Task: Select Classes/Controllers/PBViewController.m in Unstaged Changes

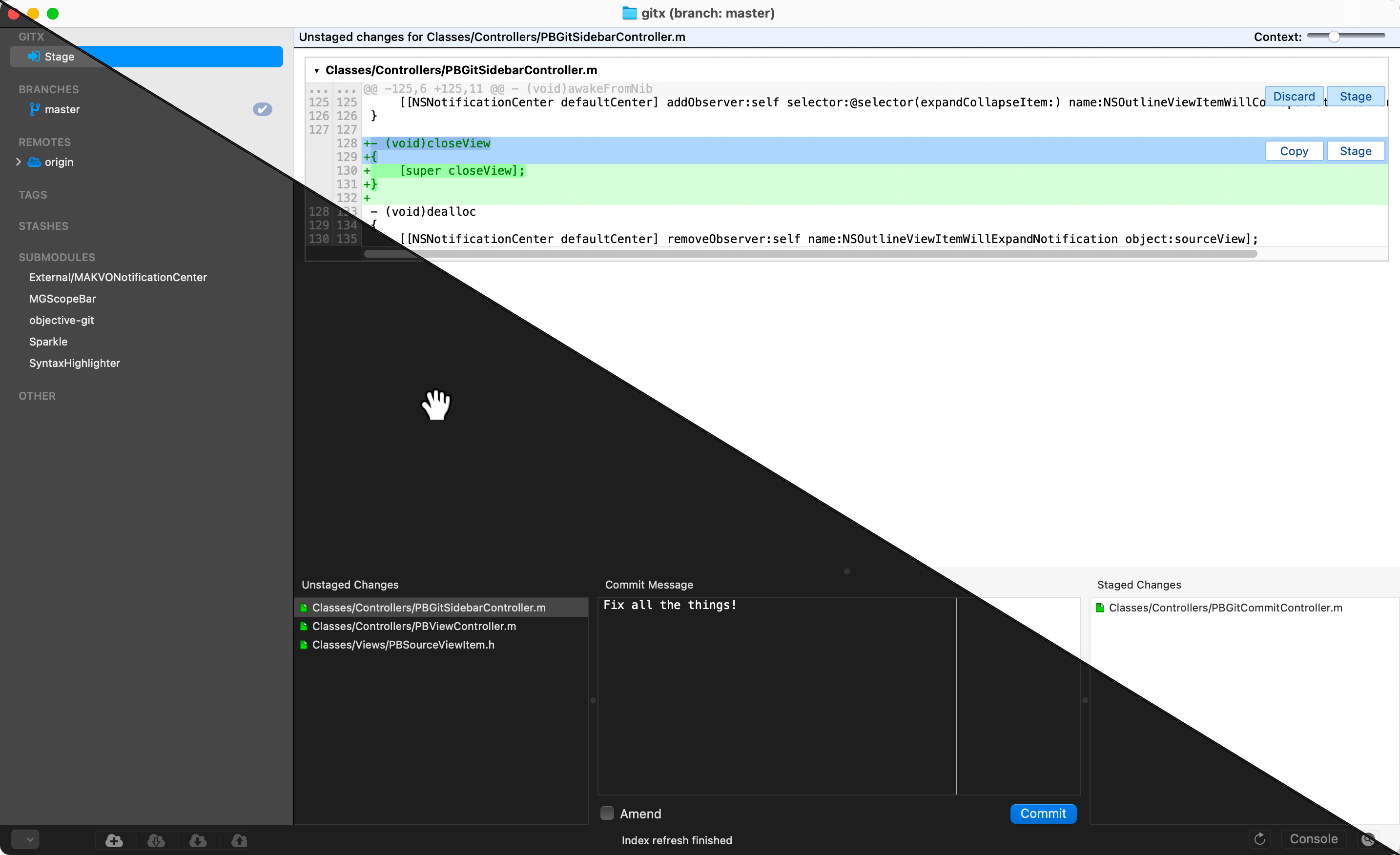Action: click(x=413, y=626)
